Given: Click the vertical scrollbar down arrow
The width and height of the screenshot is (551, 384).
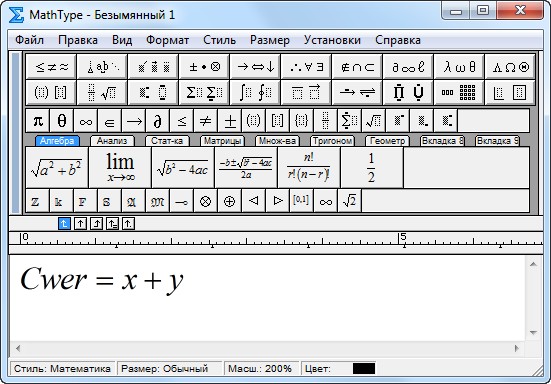Looking at the screenshot, I should point(533,332).
